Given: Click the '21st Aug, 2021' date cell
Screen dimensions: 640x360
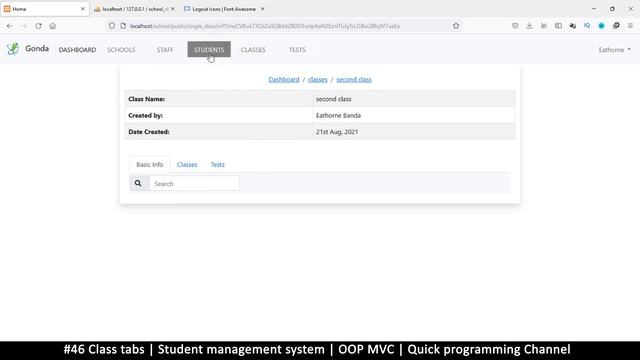Looking at the screenshot, I should [413, 132].
